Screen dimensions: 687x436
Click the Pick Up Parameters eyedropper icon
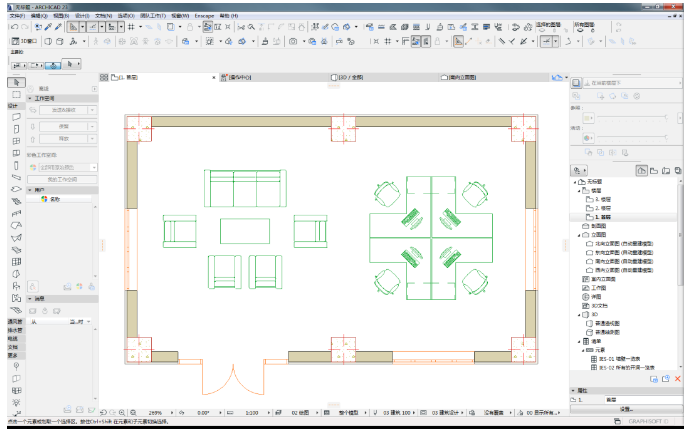pos(48,27)
